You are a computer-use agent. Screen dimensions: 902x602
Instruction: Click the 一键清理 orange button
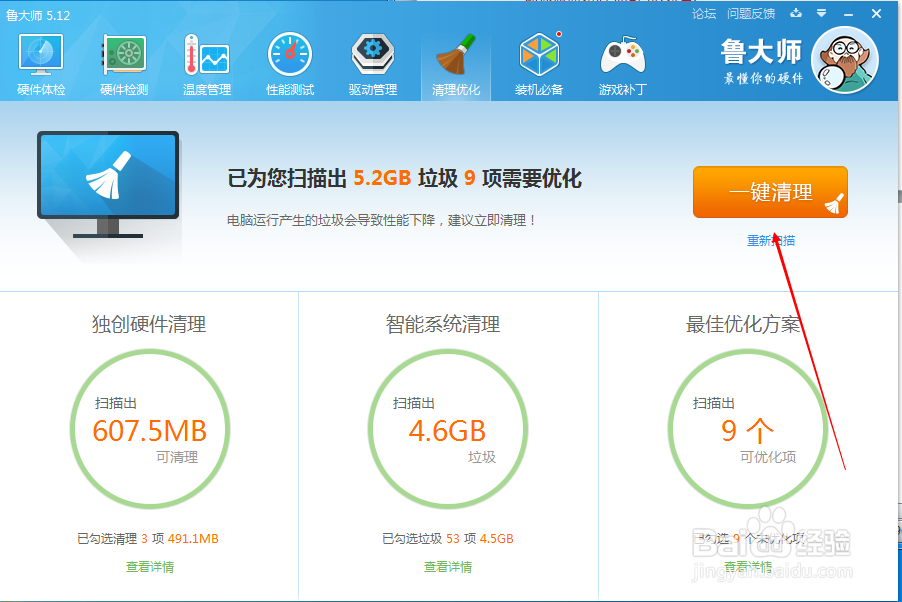770,192
